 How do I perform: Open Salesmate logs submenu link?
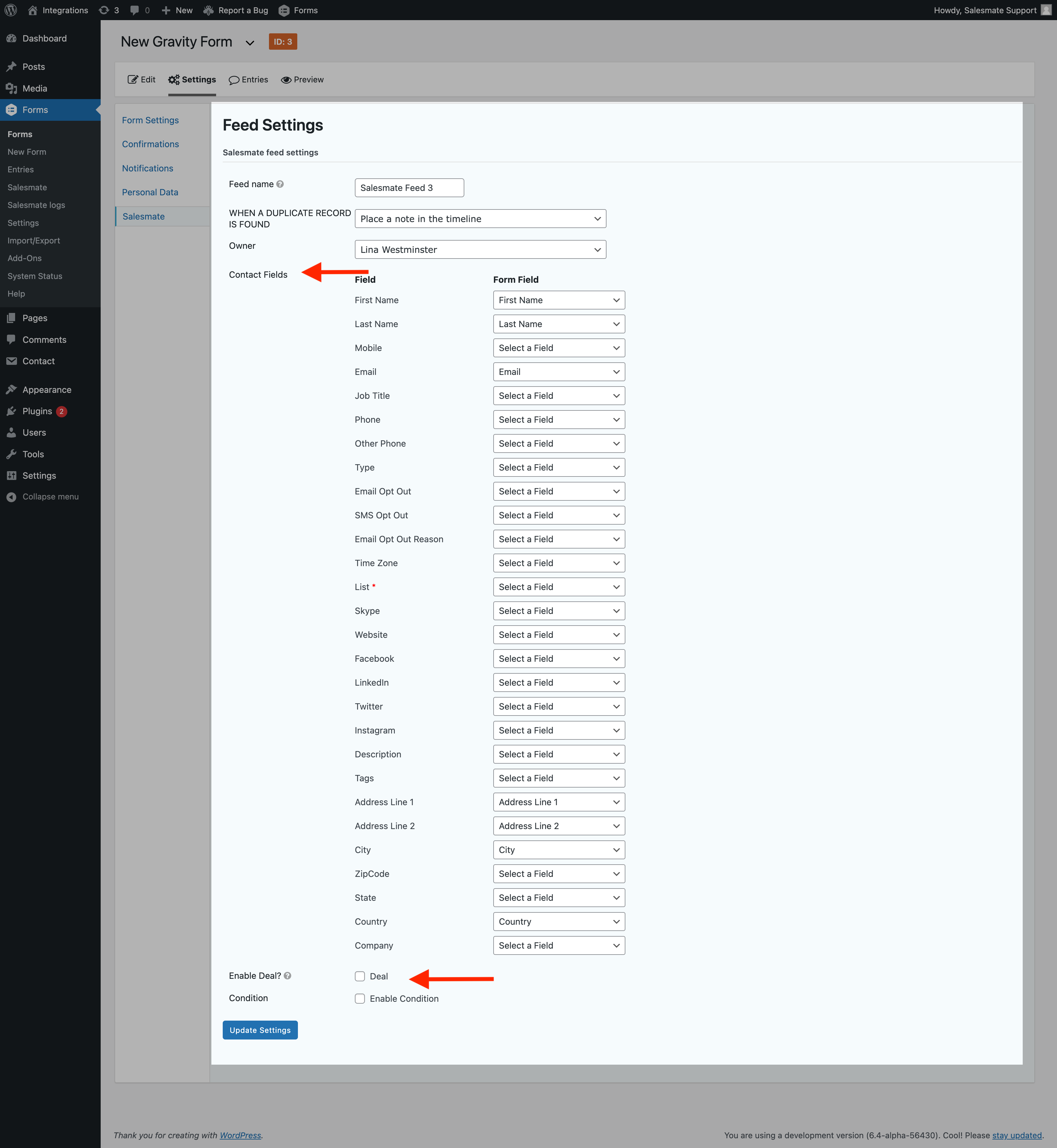(x=36, y=205)
